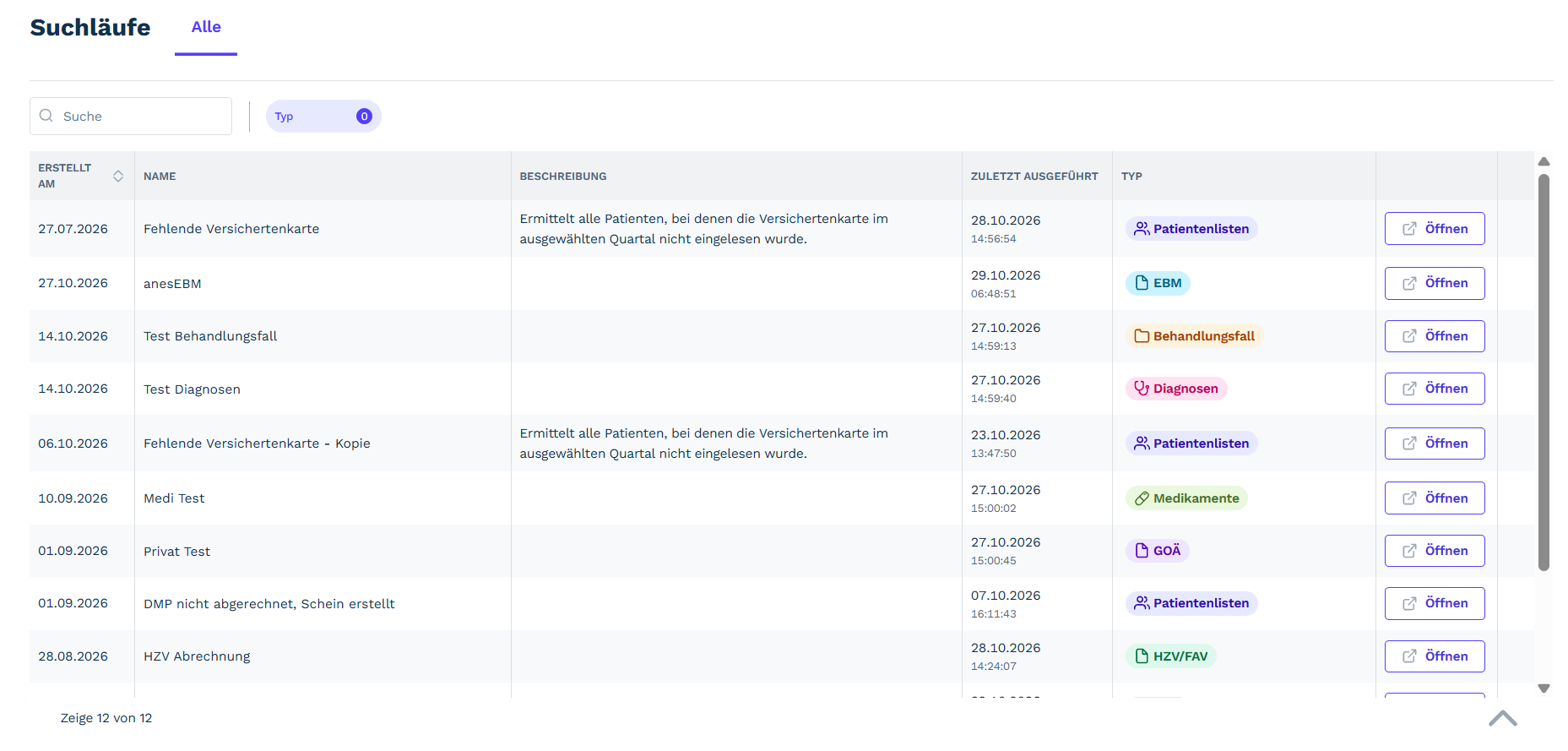
Task: Toggle sort order on Erstellt am column
Action: (x=118, y=176)
